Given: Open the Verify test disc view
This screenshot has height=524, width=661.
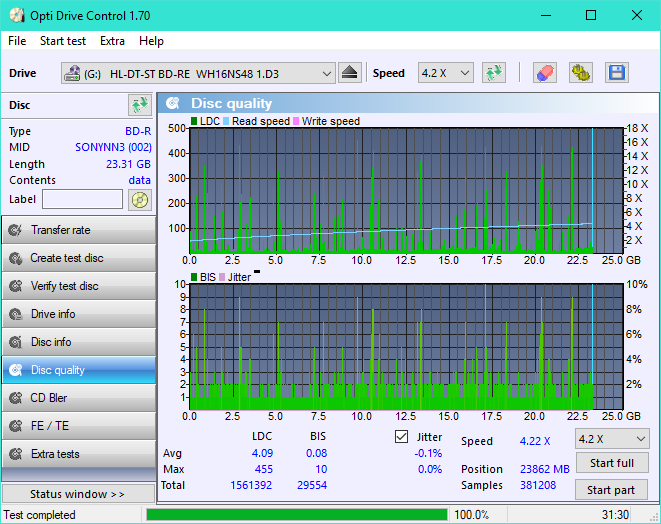Looking at the screenshot, I should (x=79, y=286).
